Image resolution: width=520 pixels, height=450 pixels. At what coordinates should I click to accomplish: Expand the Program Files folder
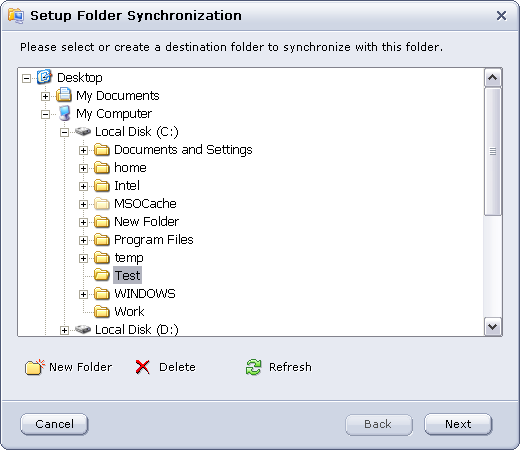click(x=83, y=240)
